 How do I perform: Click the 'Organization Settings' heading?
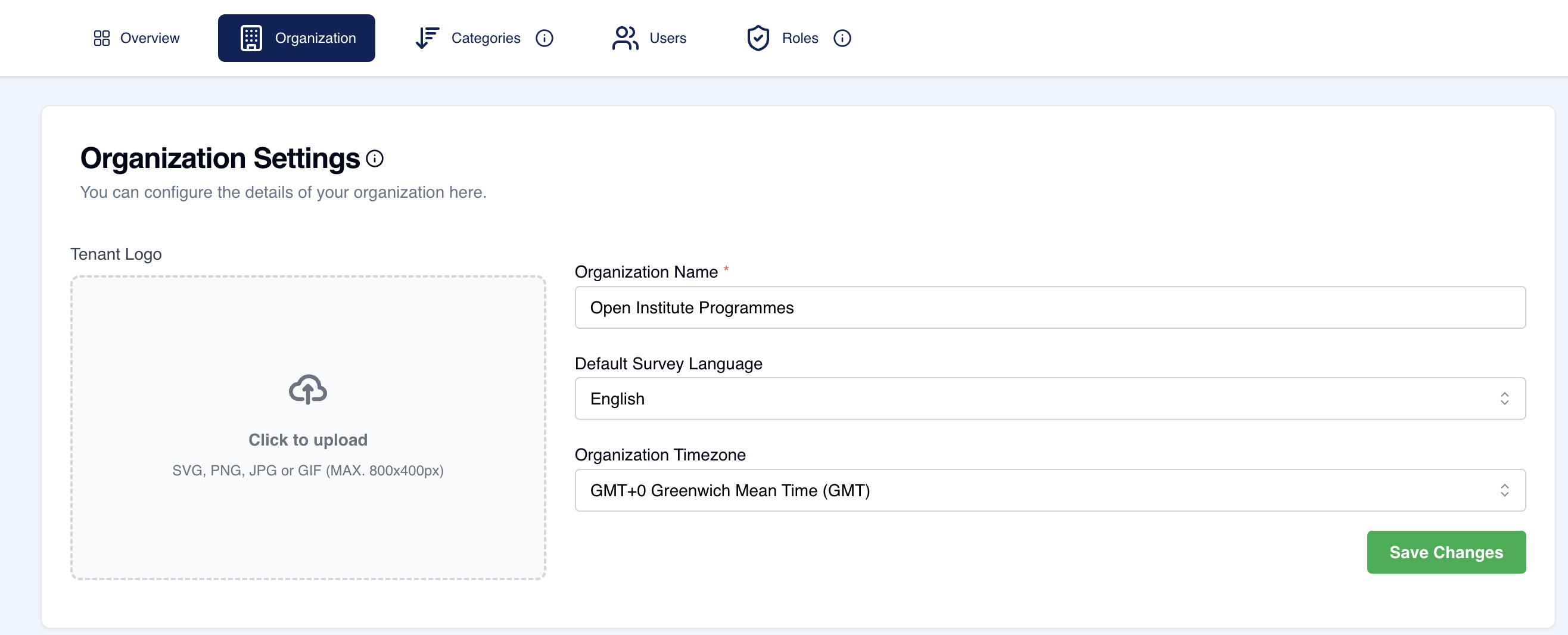click(x=220, y=158)
